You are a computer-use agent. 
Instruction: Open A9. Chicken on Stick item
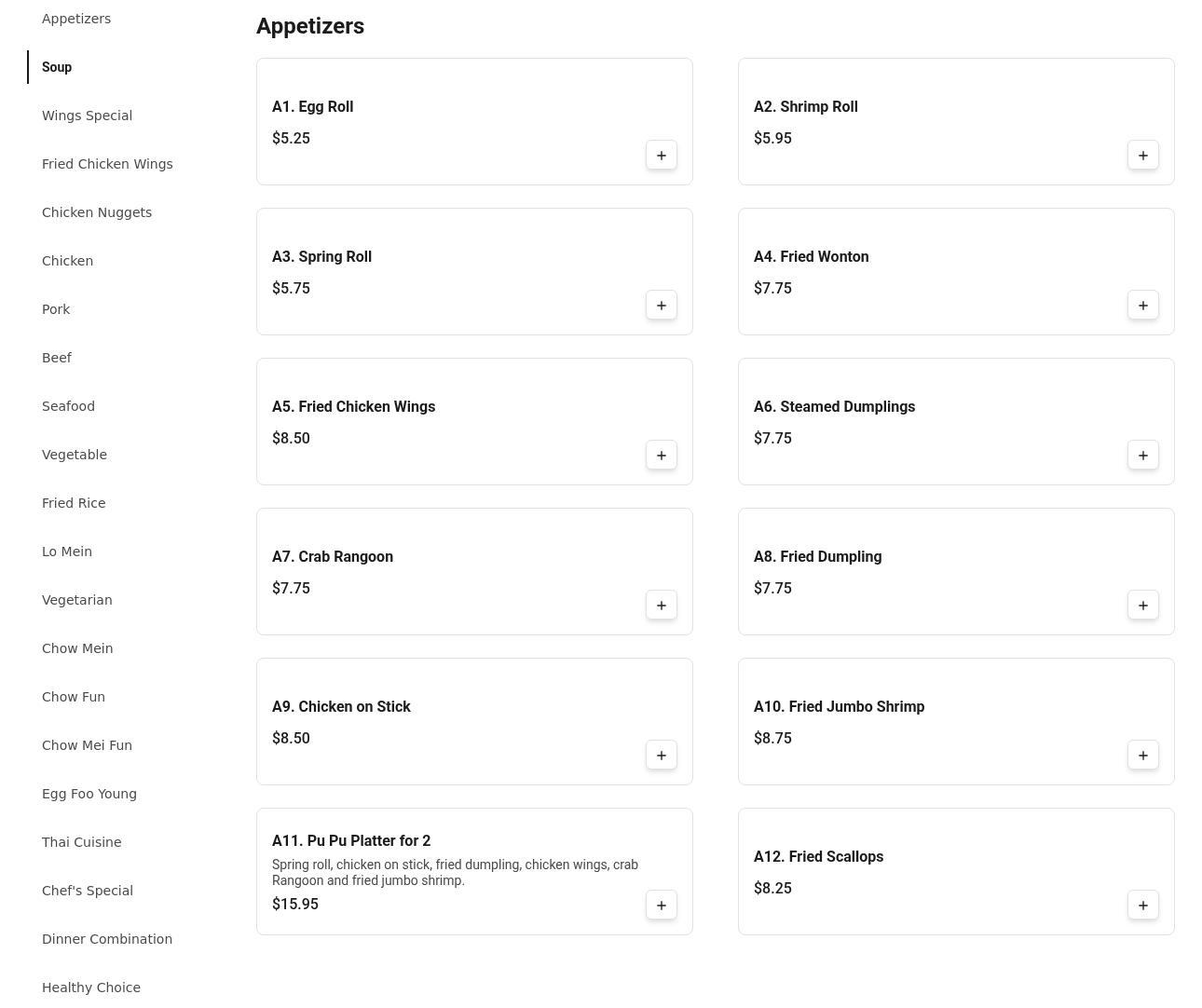click(474, 722)
